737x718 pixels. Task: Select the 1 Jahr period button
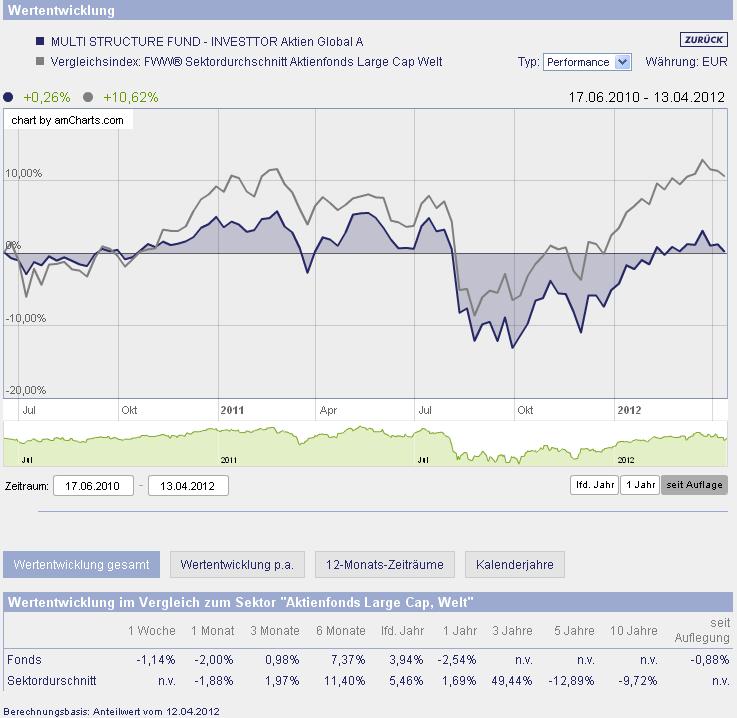click(x=639, y=485)
